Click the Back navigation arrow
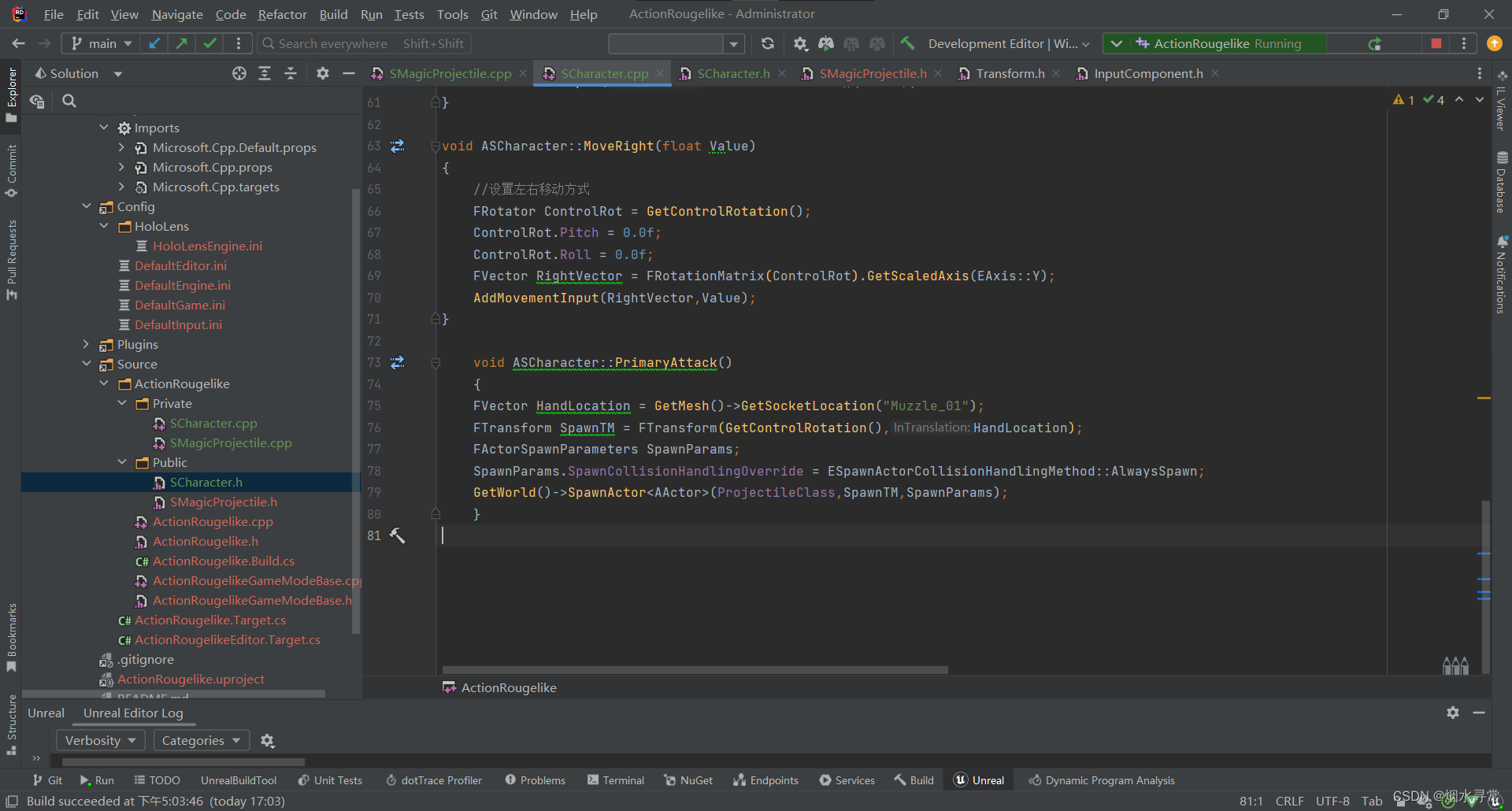Viewport: 1512px width, 811px height. [x=17, y=43]
